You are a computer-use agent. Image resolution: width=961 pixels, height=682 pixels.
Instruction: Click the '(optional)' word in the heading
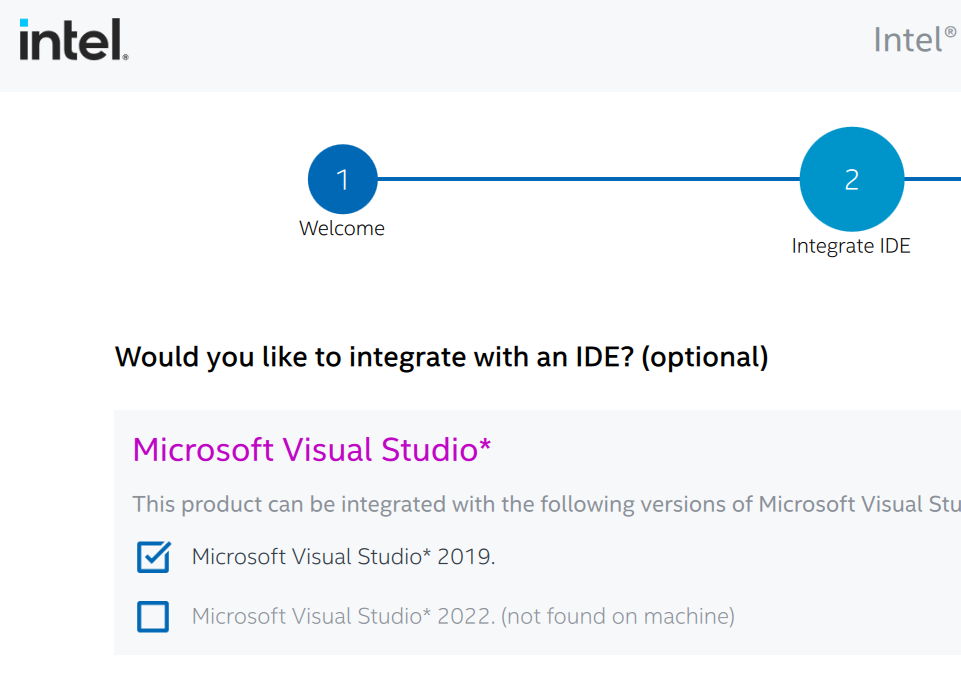[x=704, y=357]
